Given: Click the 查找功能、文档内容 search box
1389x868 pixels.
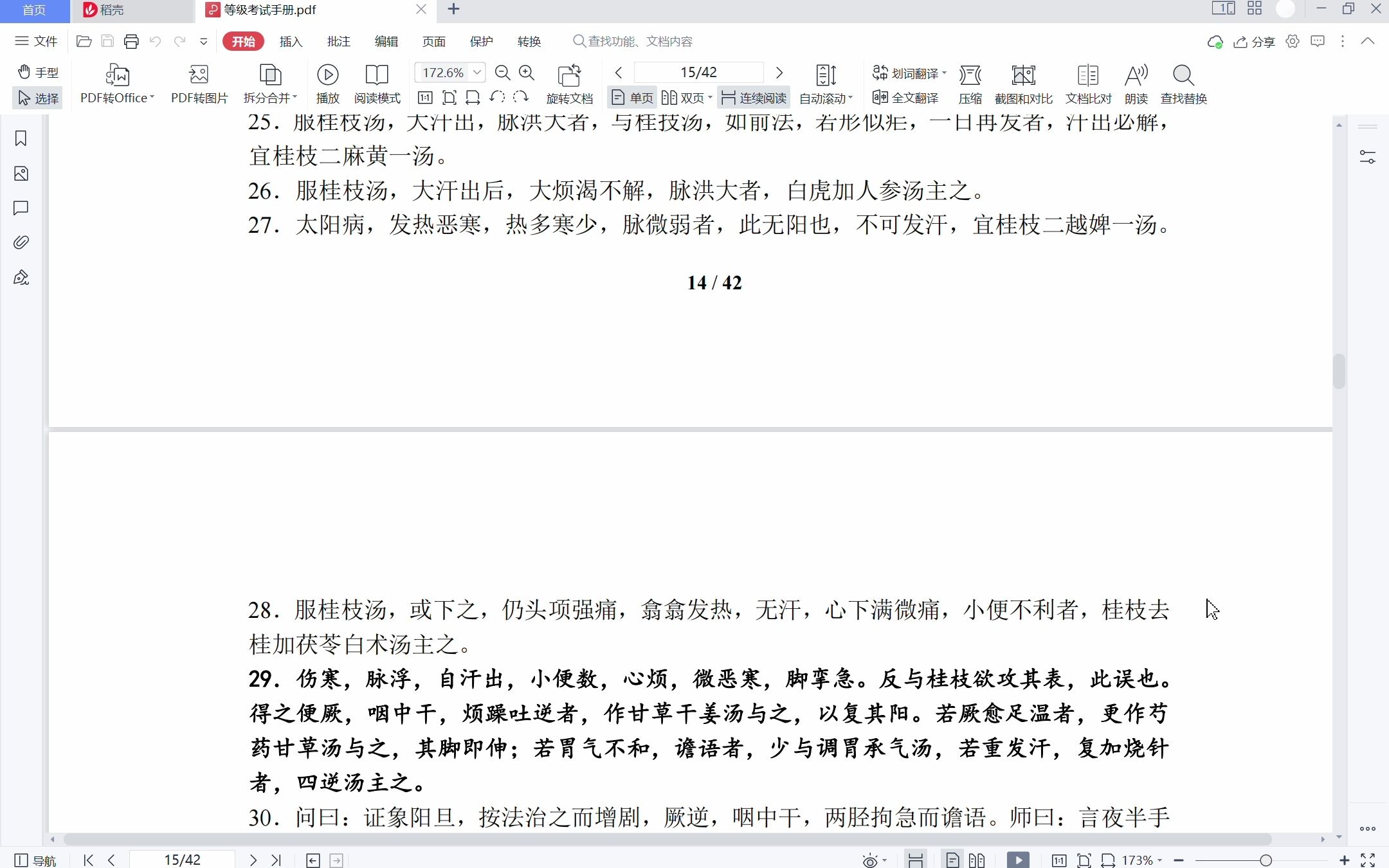Looking at the screenshot, I should click(x=633, y=41).
